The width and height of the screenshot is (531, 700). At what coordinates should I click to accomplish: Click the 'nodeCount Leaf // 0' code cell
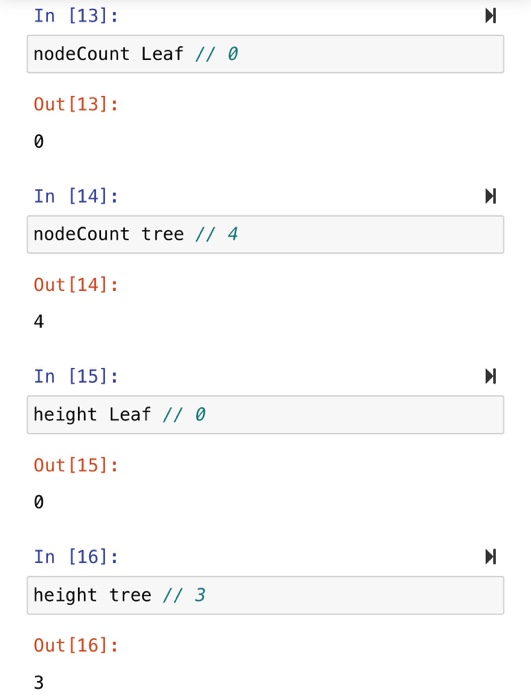265,54
